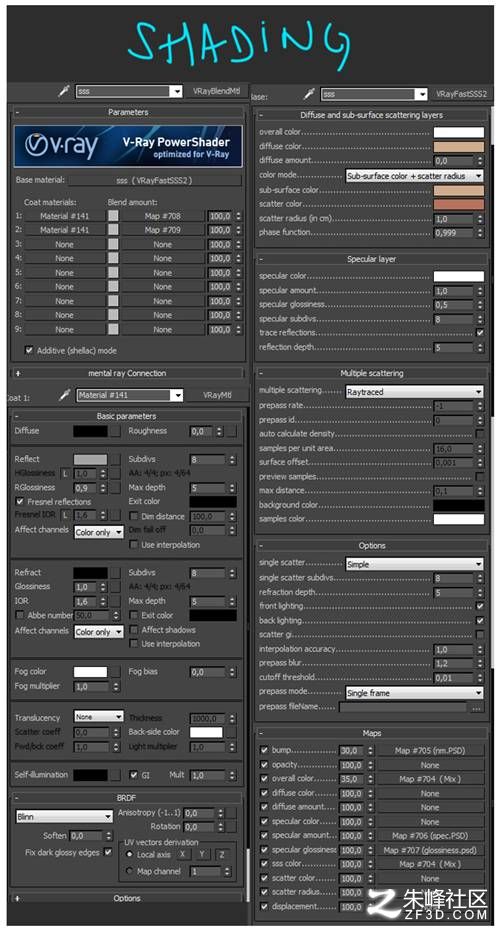Open prepass fileName browse button

[x=476, y=707]
